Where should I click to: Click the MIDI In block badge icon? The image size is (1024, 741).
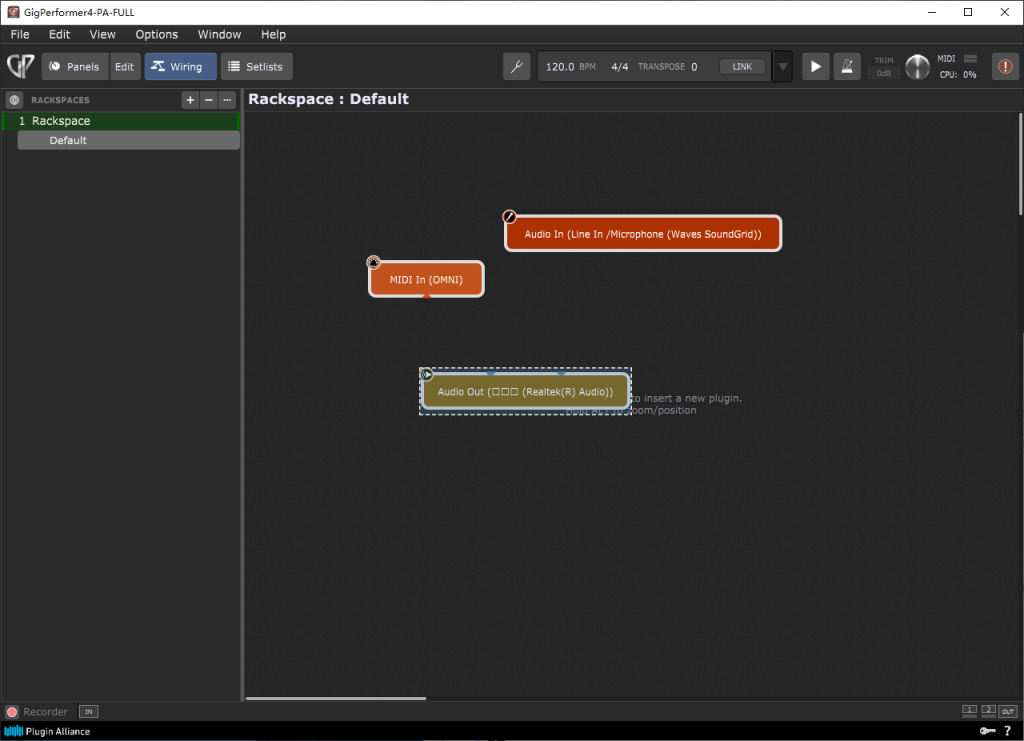click(x=374, y=262)
